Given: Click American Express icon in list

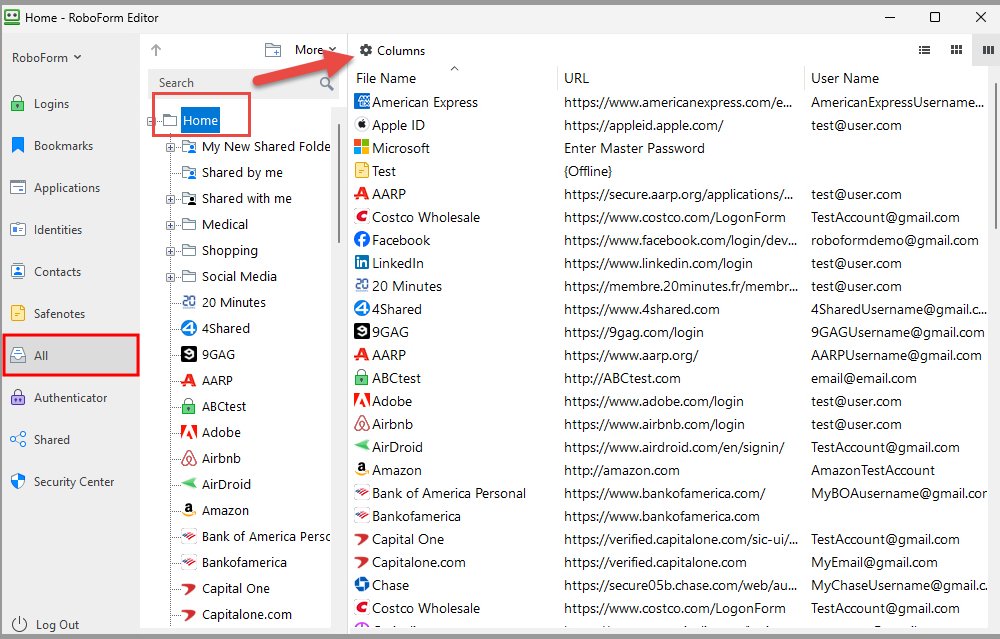Looking at the screenshot, I should pyautogui.click(x=362, y=101).
